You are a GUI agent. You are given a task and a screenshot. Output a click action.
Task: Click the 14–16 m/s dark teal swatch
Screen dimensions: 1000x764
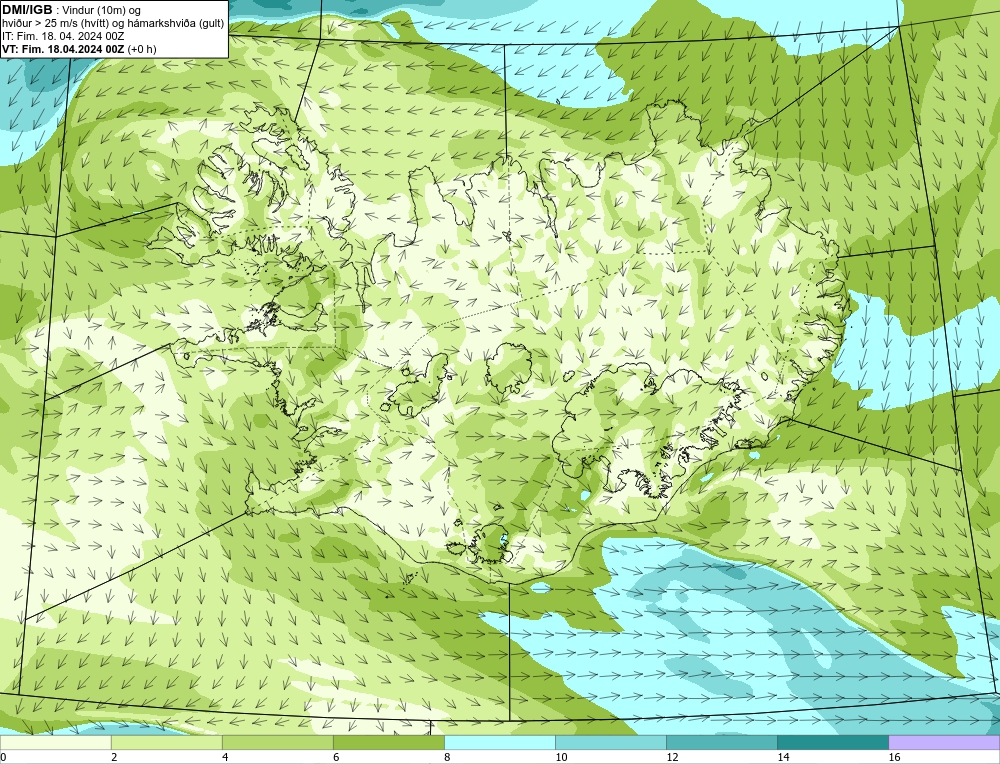click(x=832, y=742)
